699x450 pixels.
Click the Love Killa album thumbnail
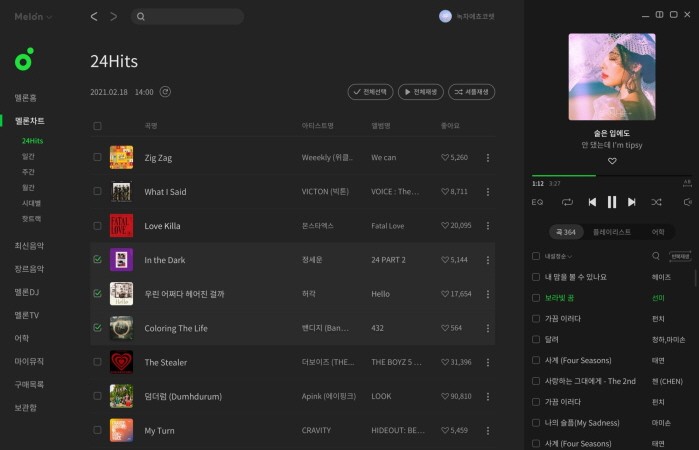click(x=121, y=226)
